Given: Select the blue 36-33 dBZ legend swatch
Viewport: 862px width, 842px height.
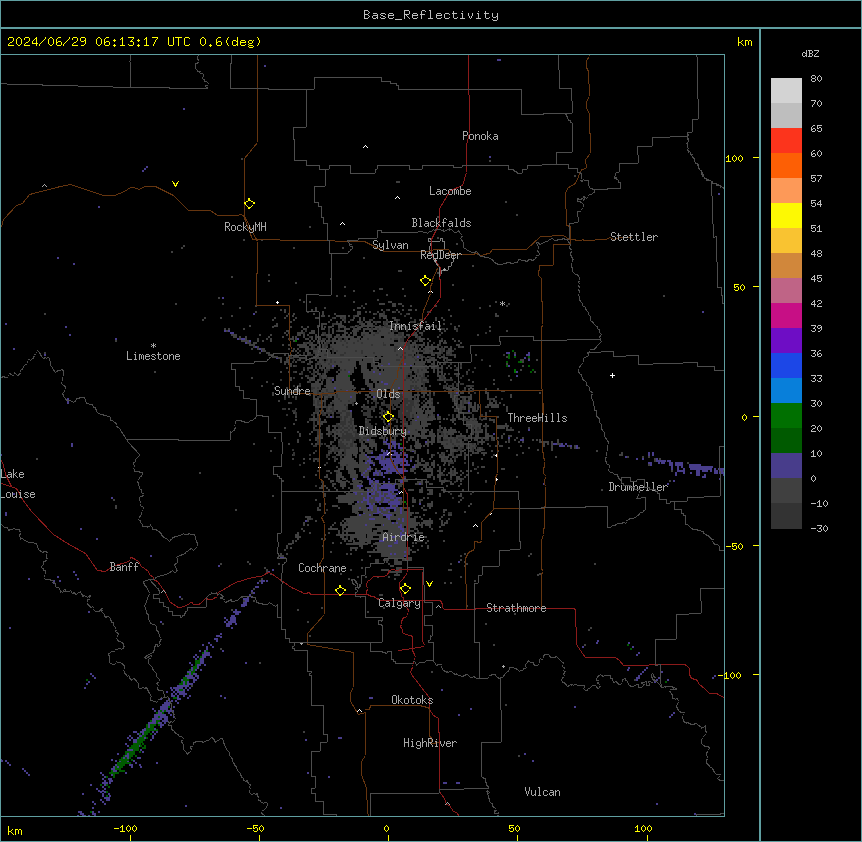Looking at the screenshot, I should (786, 365).
